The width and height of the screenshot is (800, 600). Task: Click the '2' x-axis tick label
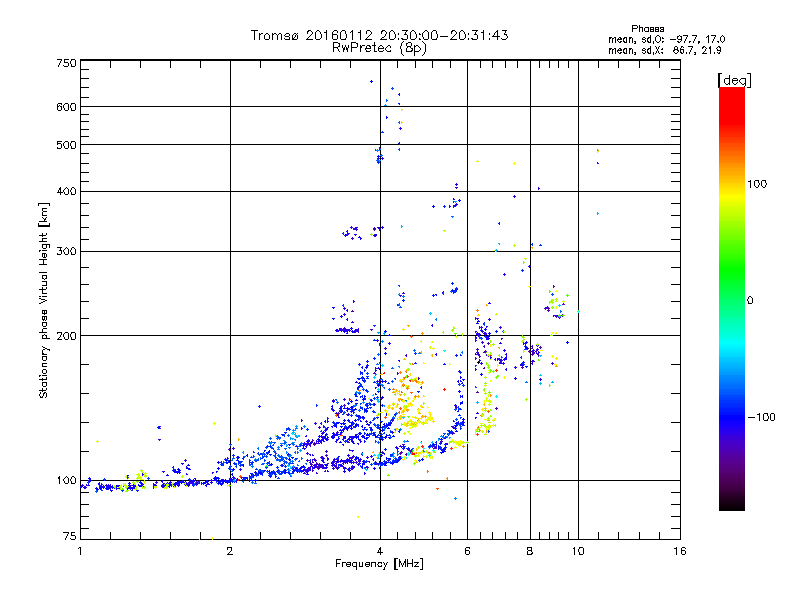(230, 551)
